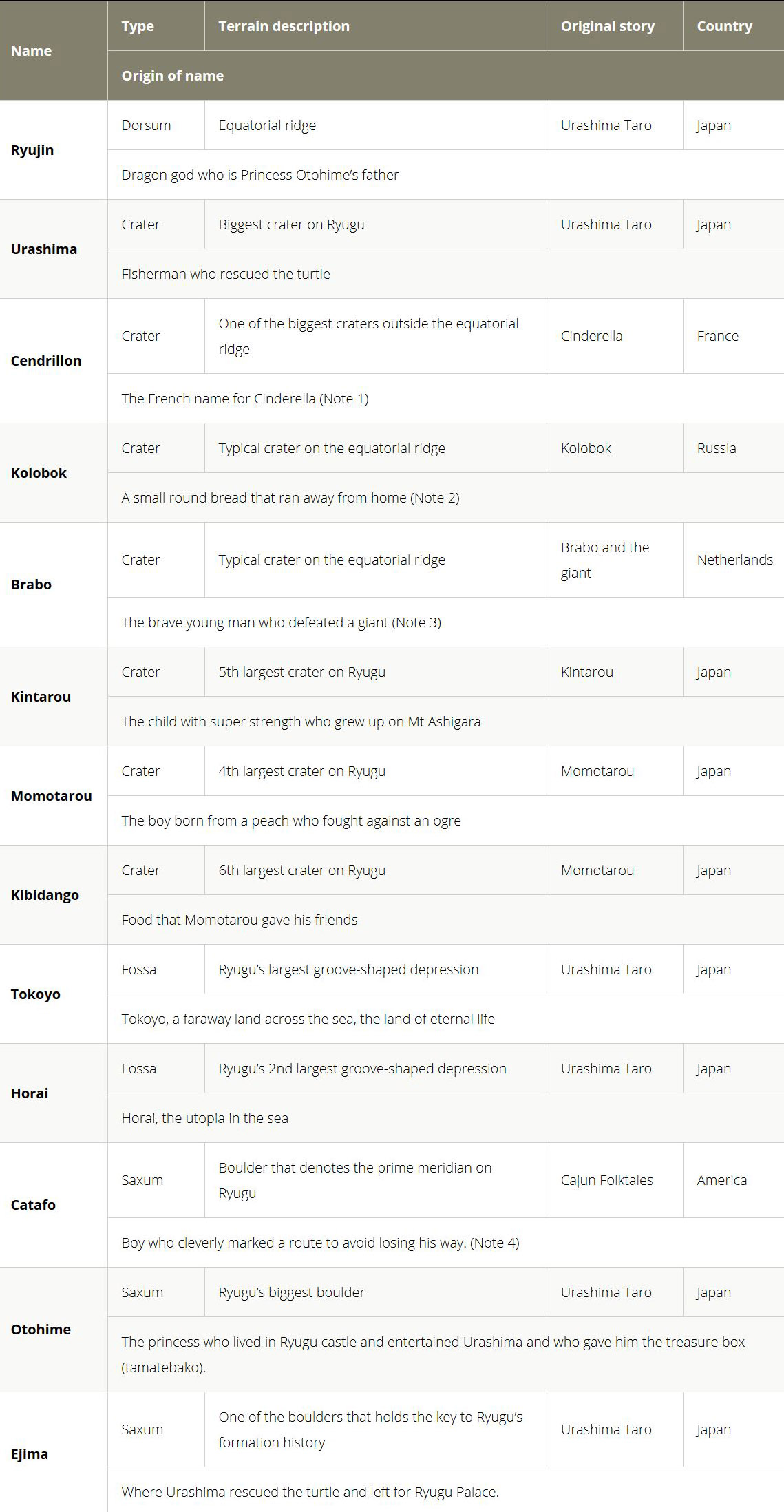
Task: Select the Ryujin name cell
Action: 32,150
